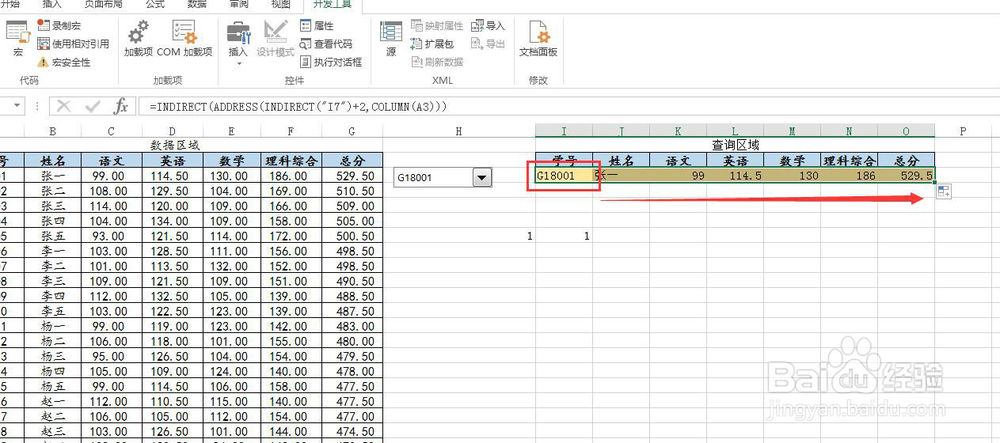Image resolution: width=1000 pixels, height=443 pixels.
Task: Open 扩展包 expansion packs
Action: (x=432, y=44)
